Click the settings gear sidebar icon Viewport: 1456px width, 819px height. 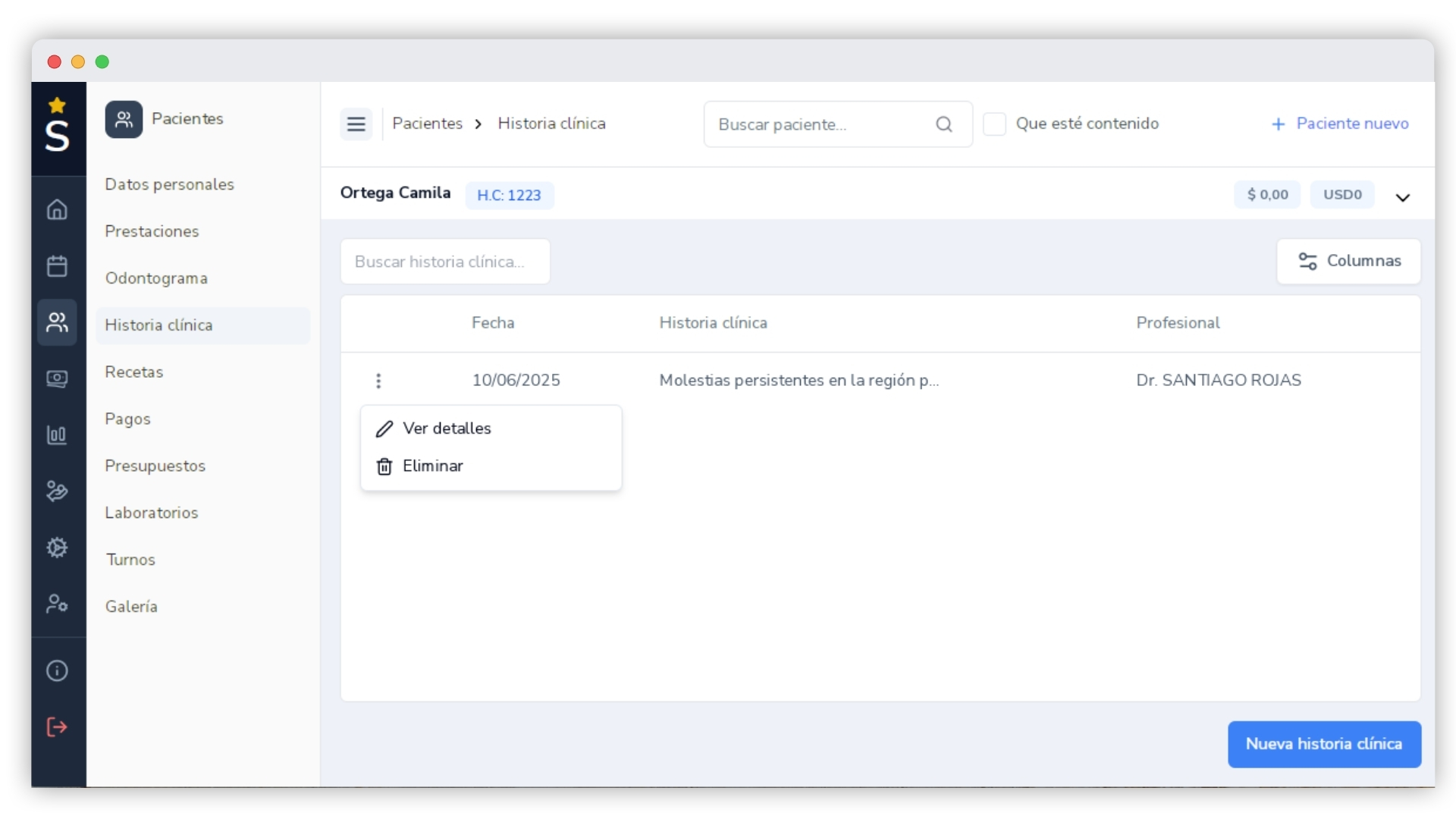pyautogui.click(x=57, y=548)
